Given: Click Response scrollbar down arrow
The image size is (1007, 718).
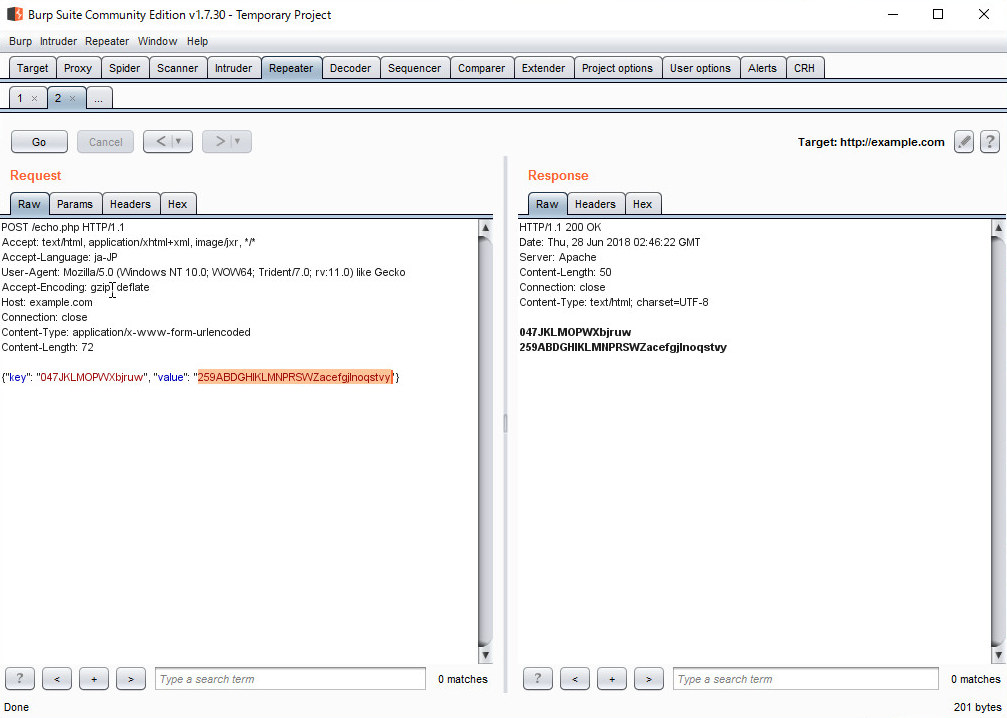Looking at the screenshot, I should [x=998, y=655].
